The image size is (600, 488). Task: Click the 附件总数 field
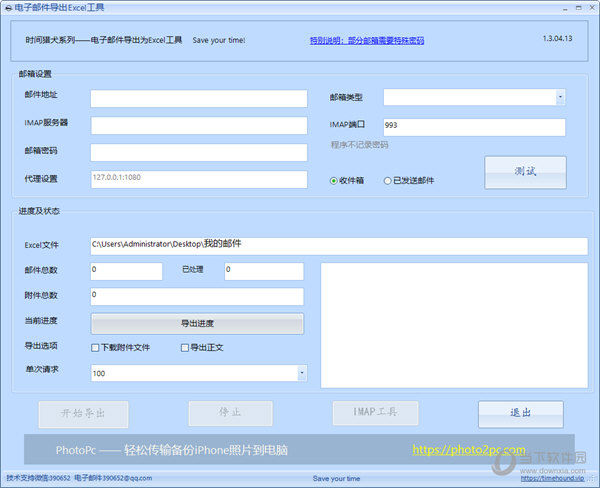click(197, 297)
